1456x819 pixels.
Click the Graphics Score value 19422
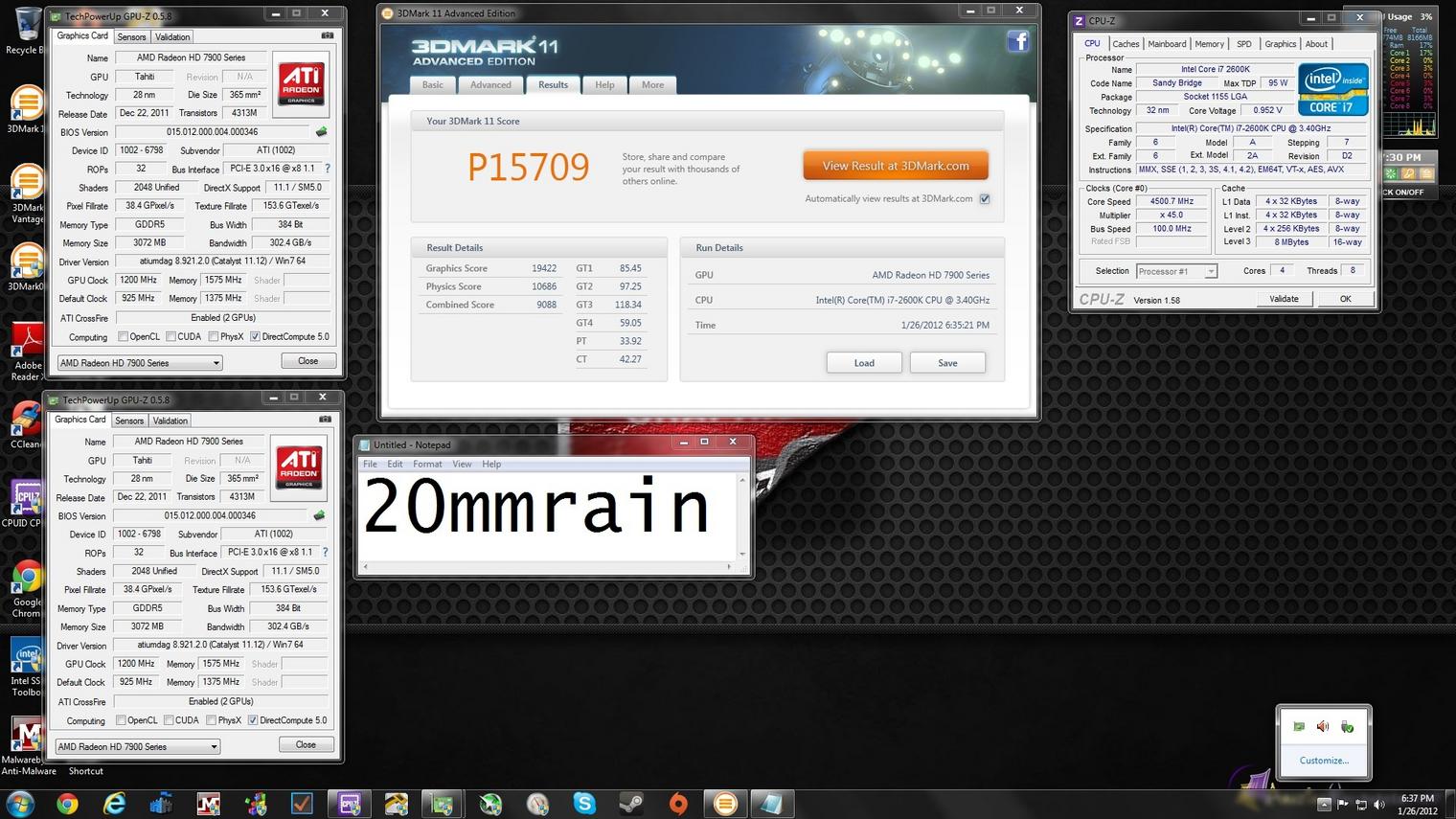[x=544, y=268]
